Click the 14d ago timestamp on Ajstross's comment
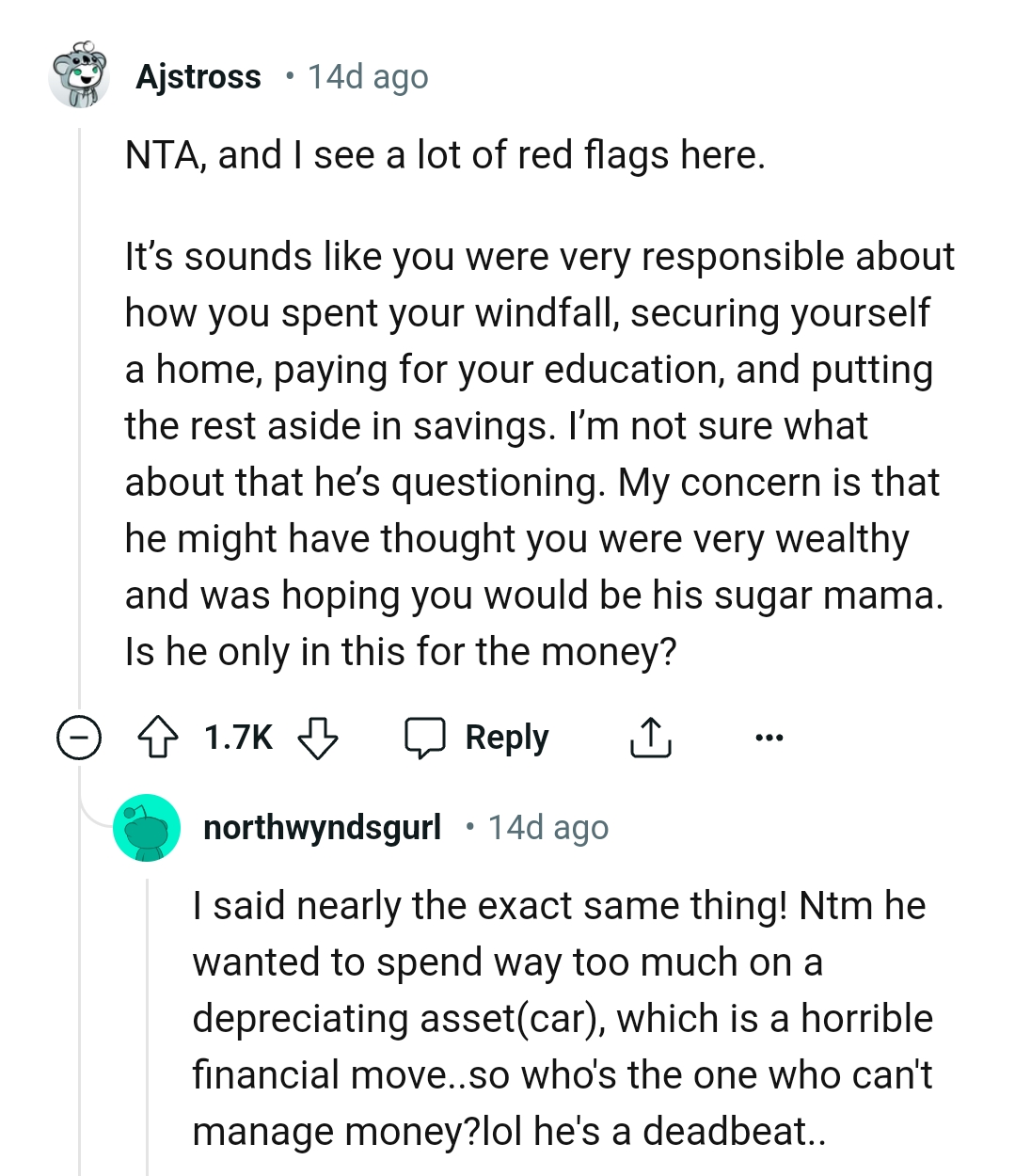This screenshot has height=1176, width=1015. coord(366,77)
